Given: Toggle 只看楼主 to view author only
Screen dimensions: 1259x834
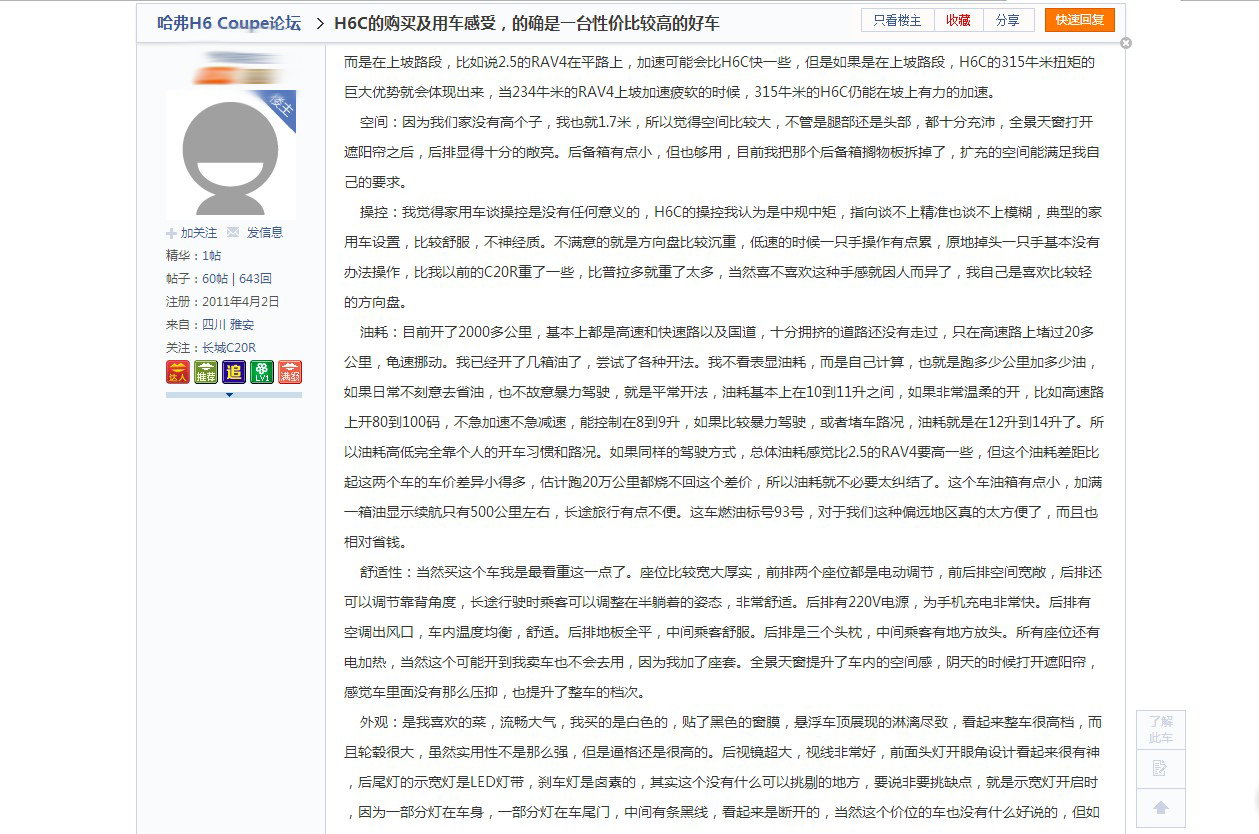Looking at the screenshot, I should [895, 19].
